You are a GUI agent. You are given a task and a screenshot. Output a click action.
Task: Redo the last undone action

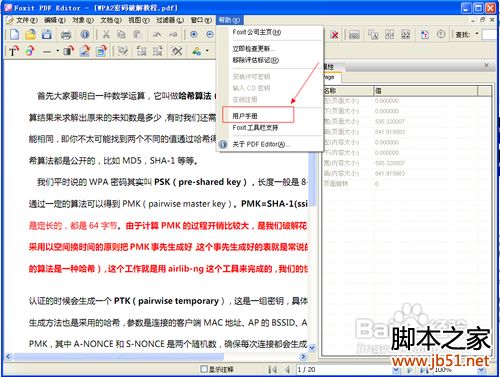click(x=173, y=34)
